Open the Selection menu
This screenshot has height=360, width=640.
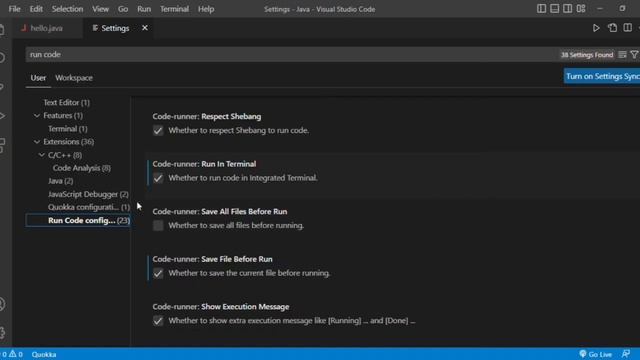tap(67, 9)
